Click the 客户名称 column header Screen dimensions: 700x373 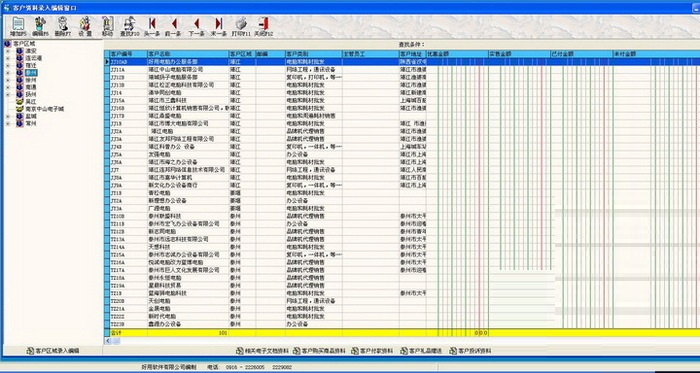[x=188, y=54]
